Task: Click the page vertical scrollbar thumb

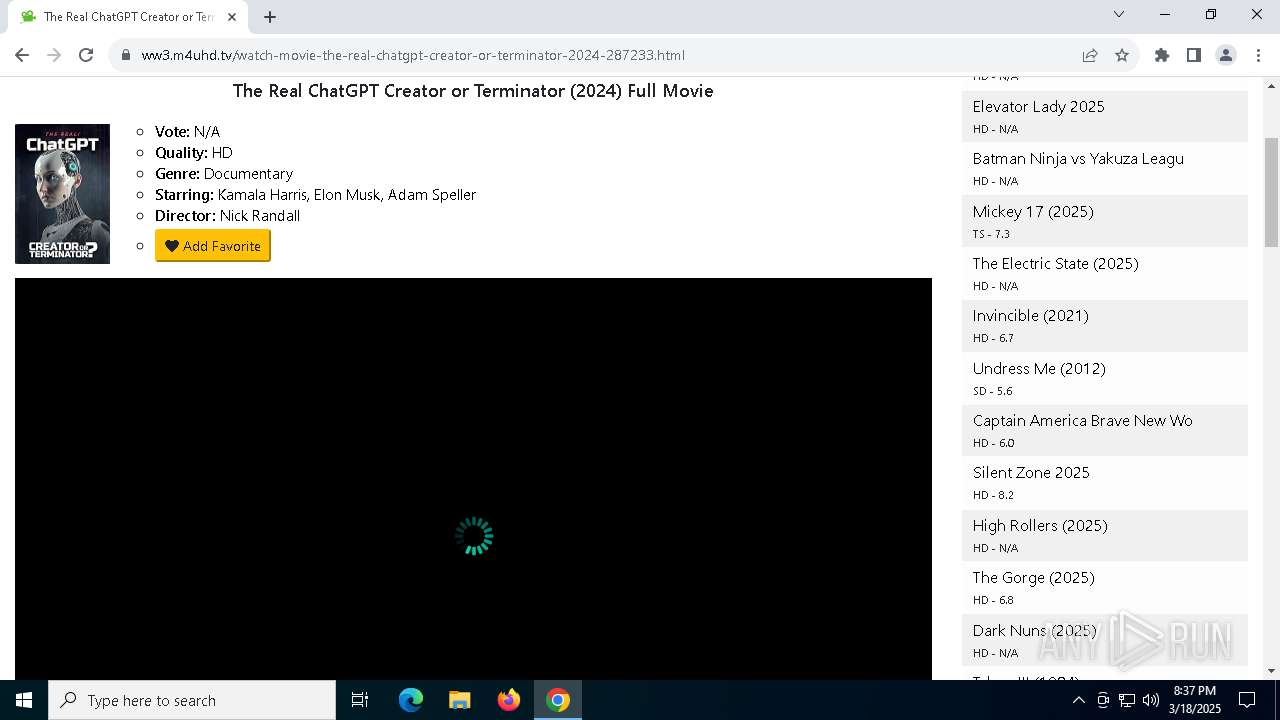Action: [x=1271, y=192]
